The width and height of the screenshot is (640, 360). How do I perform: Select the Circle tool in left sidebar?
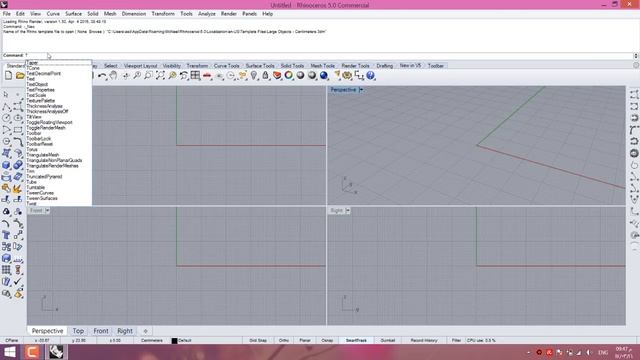[6, 118]
